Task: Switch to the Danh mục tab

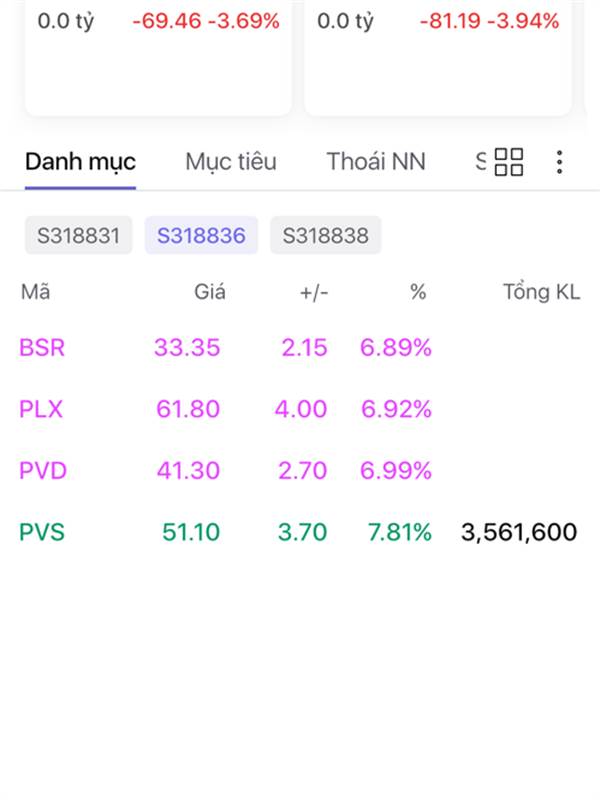Action: 80,162
